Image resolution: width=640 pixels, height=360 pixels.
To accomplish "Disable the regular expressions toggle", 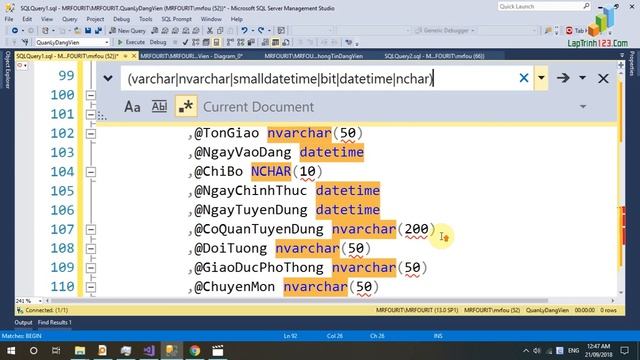I will [x=186, y=107].
